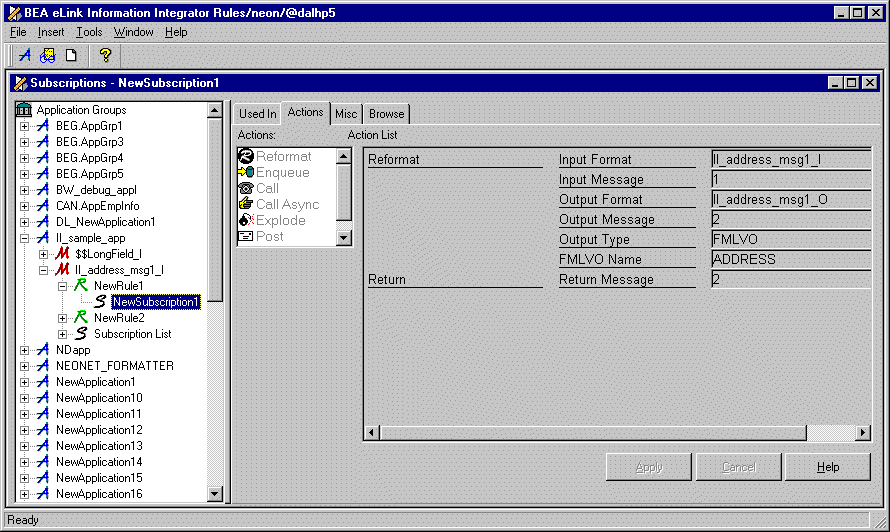Image resolution: width=890 pixels, height=532 pixels.
Task: Click the S icon of Subscription List
Action: point(81,333)
